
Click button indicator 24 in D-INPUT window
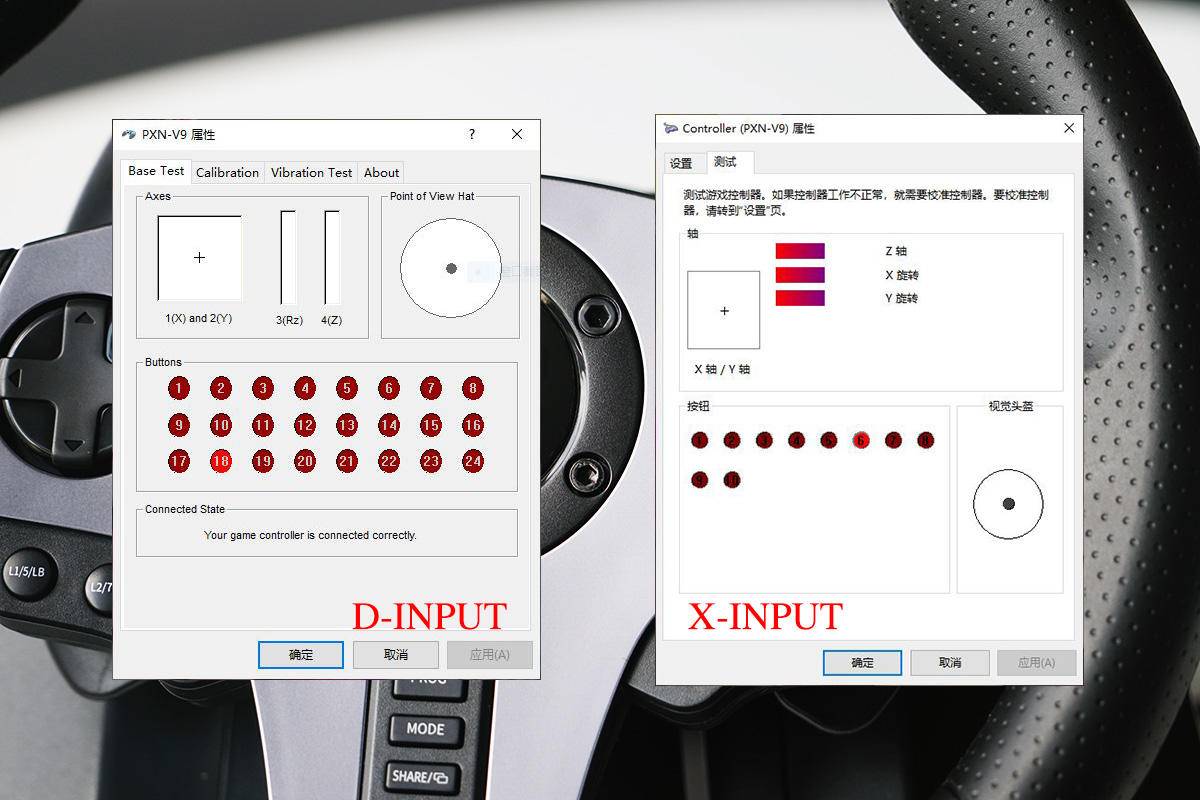473,461
